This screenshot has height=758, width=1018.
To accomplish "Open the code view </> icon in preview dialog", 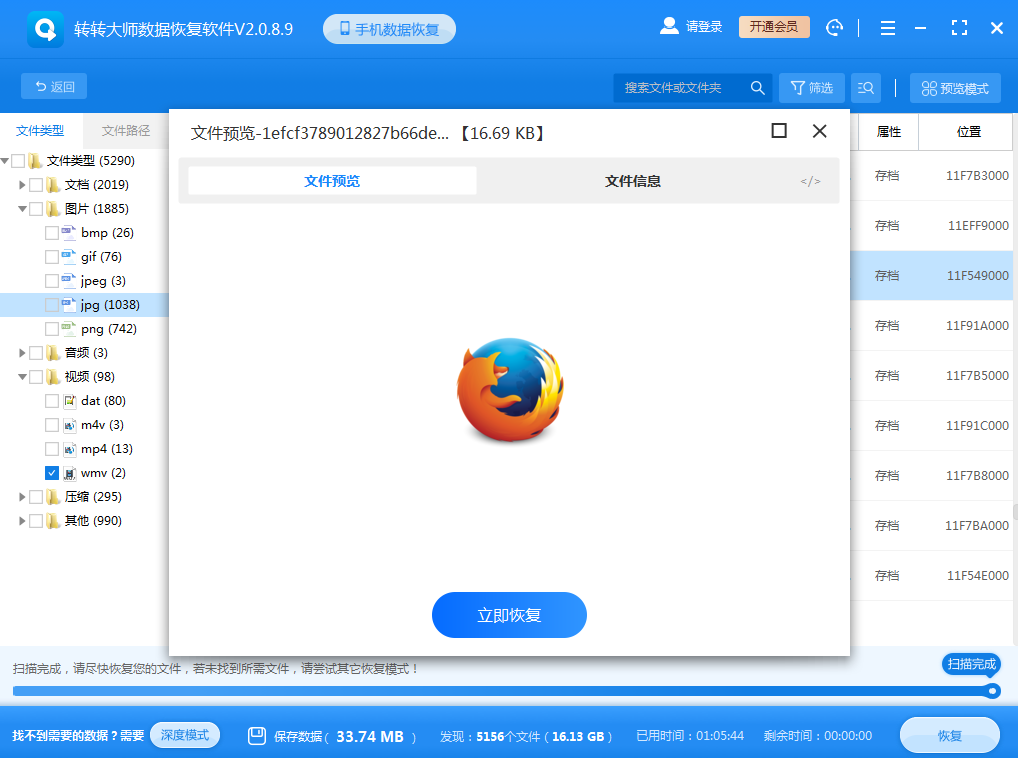I will pos(813,180).
